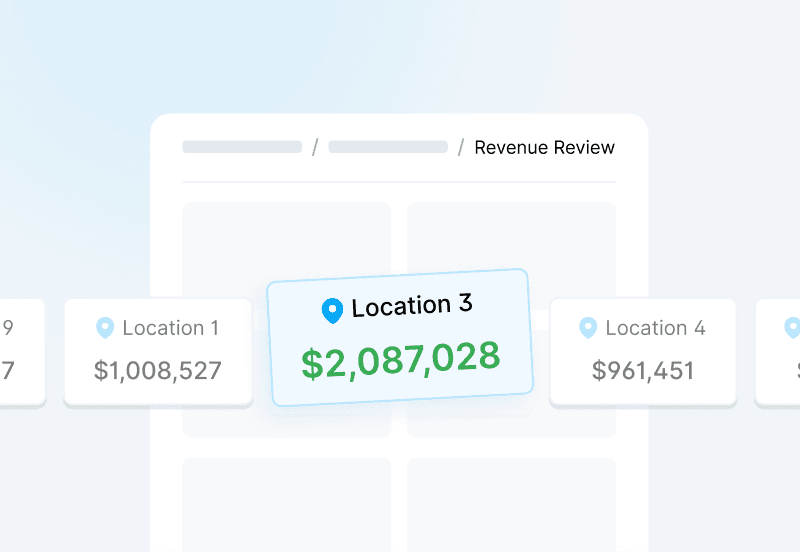Click the $2,087,028 revenue value
The image size is (800, 552).
401,360
